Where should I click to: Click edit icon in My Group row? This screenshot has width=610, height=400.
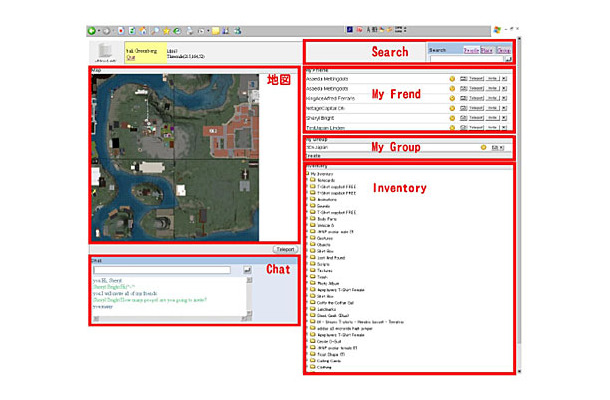point(494,147)
